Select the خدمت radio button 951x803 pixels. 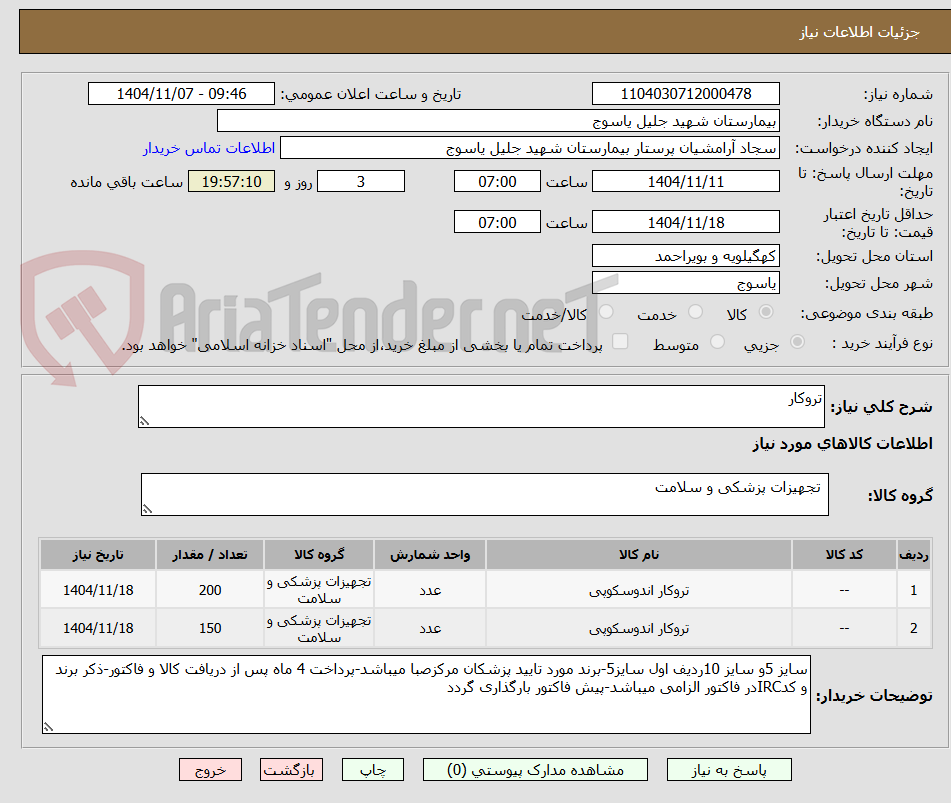[x=695, y=312]
